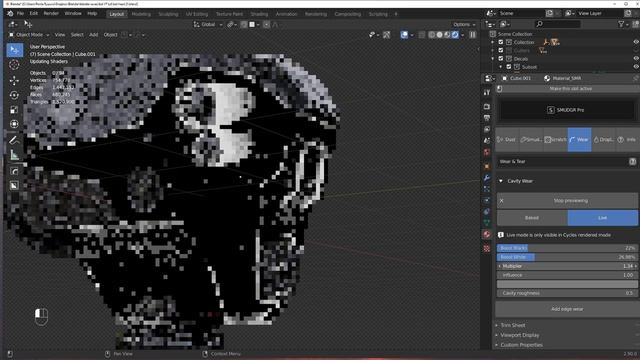Open the Render properties tab

pos(487,107)
